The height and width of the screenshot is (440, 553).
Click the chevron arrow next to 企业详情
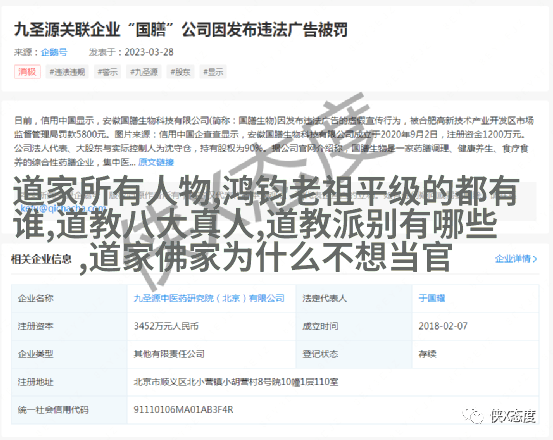(535, 259)
